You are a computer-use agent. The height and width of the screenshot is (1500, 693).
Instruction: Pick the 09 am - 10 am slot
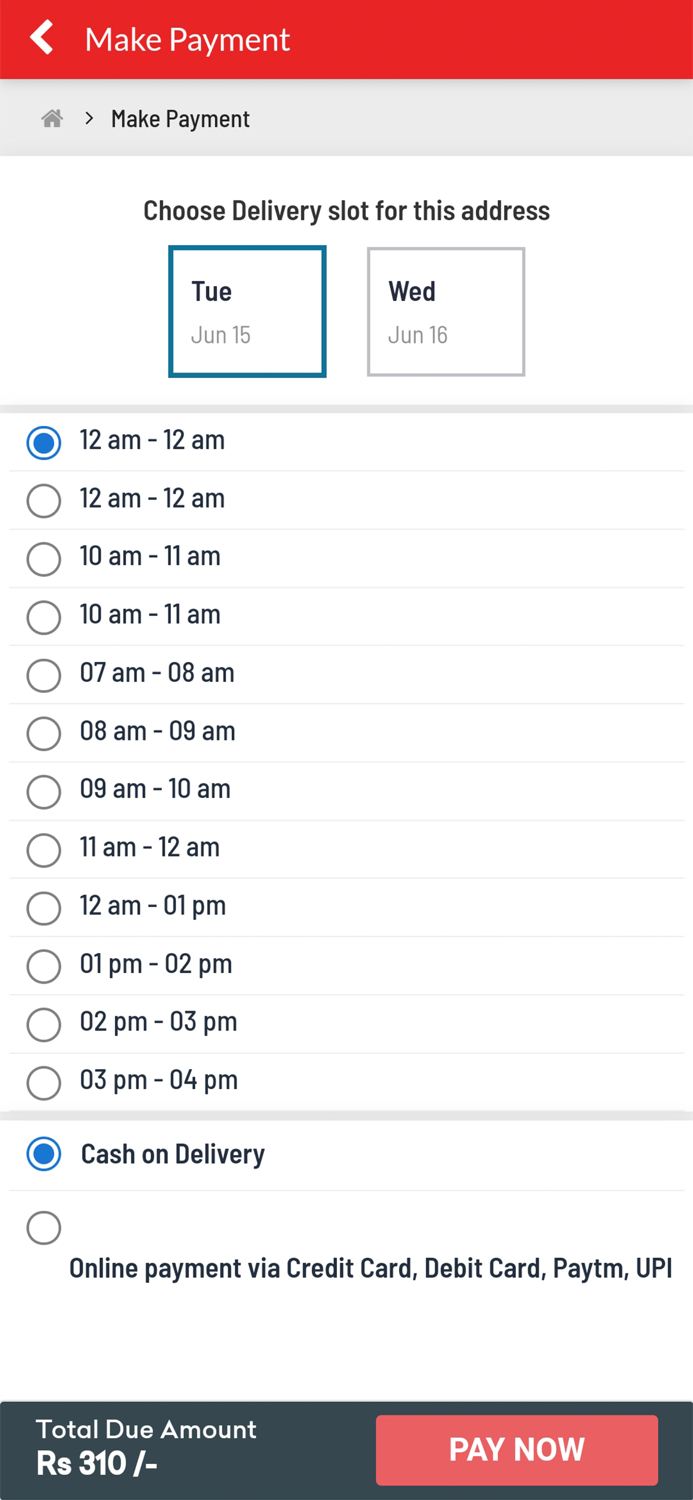pyautogui.click(x=44, y=791)
